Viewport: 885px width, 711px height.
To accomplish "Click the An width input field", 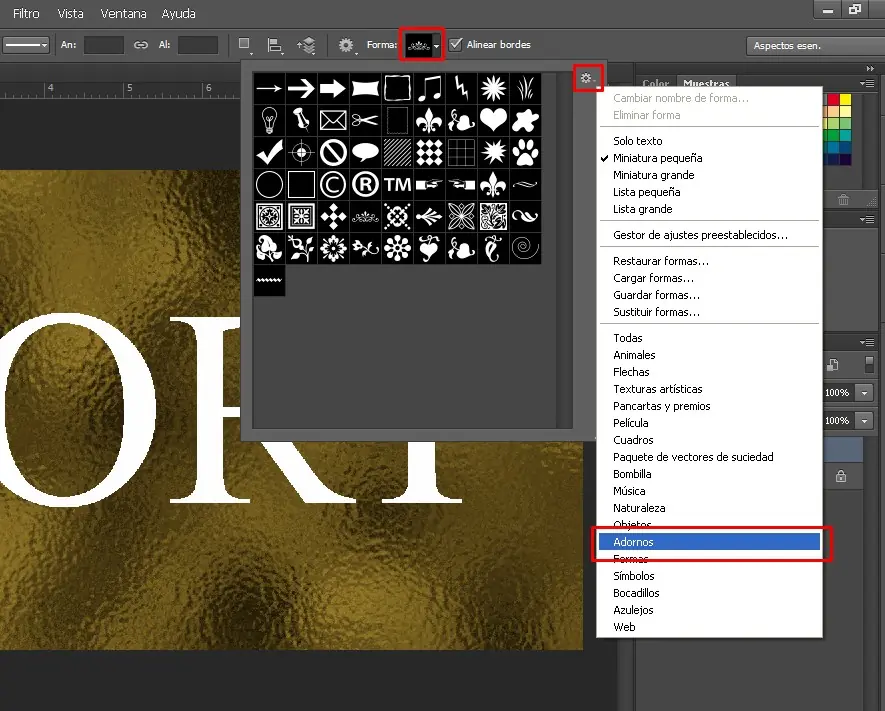I will [104, 45].
